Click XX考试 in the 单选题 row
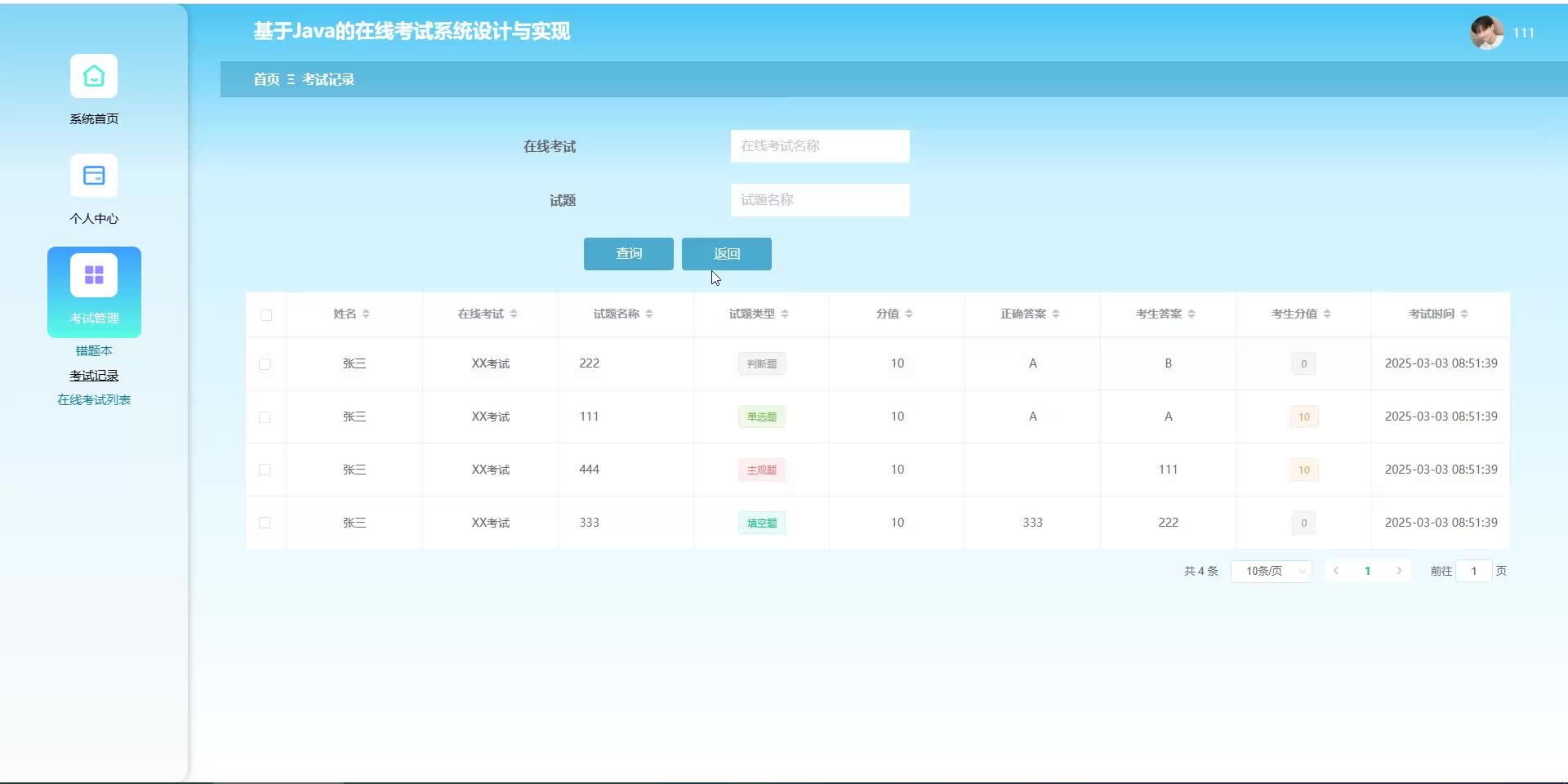Image resolution: width=1568 pixels, height=784 pixels. (491, 416)
